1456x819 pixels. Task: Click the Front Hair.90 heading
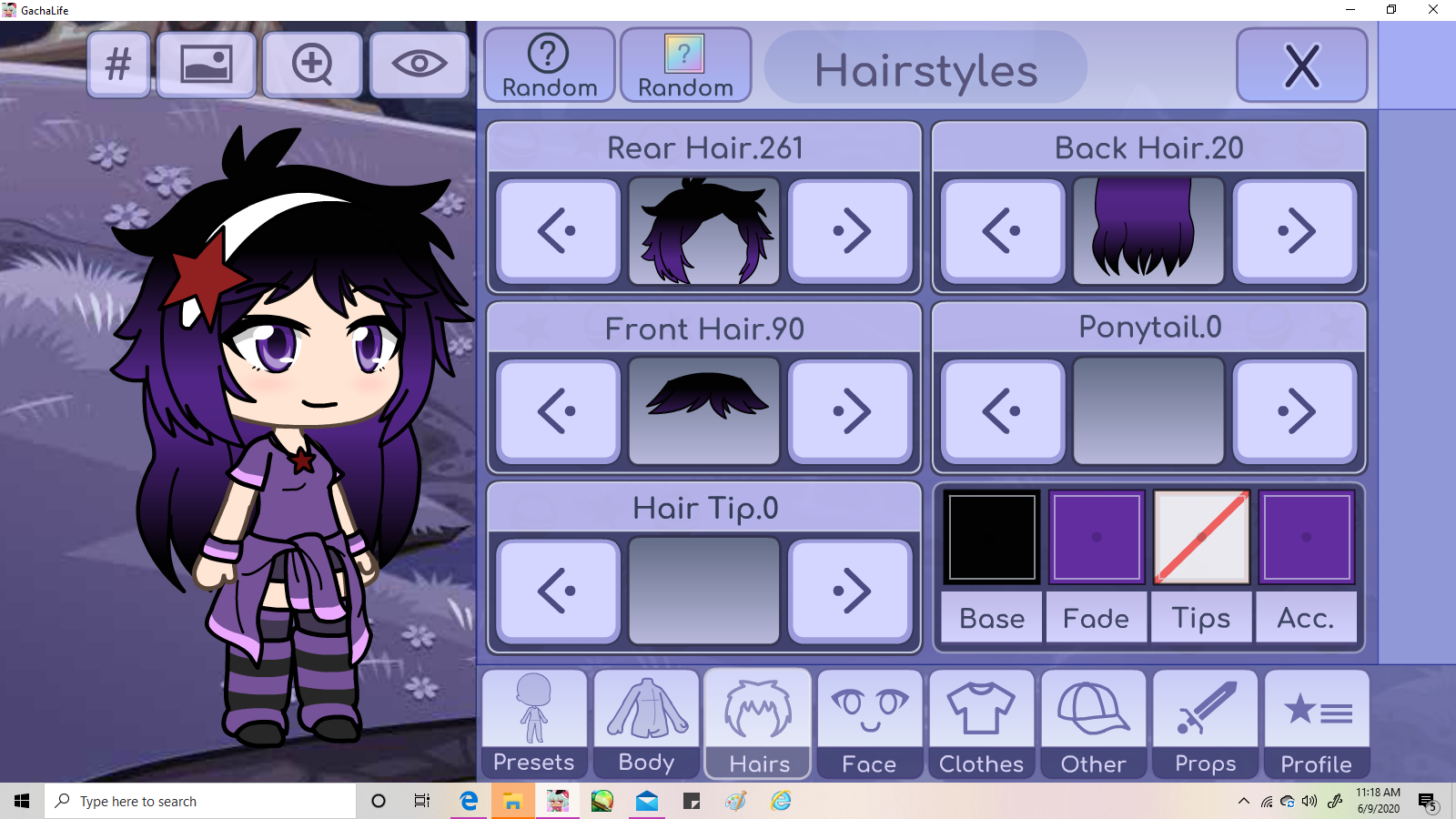(x=705, y=329)
